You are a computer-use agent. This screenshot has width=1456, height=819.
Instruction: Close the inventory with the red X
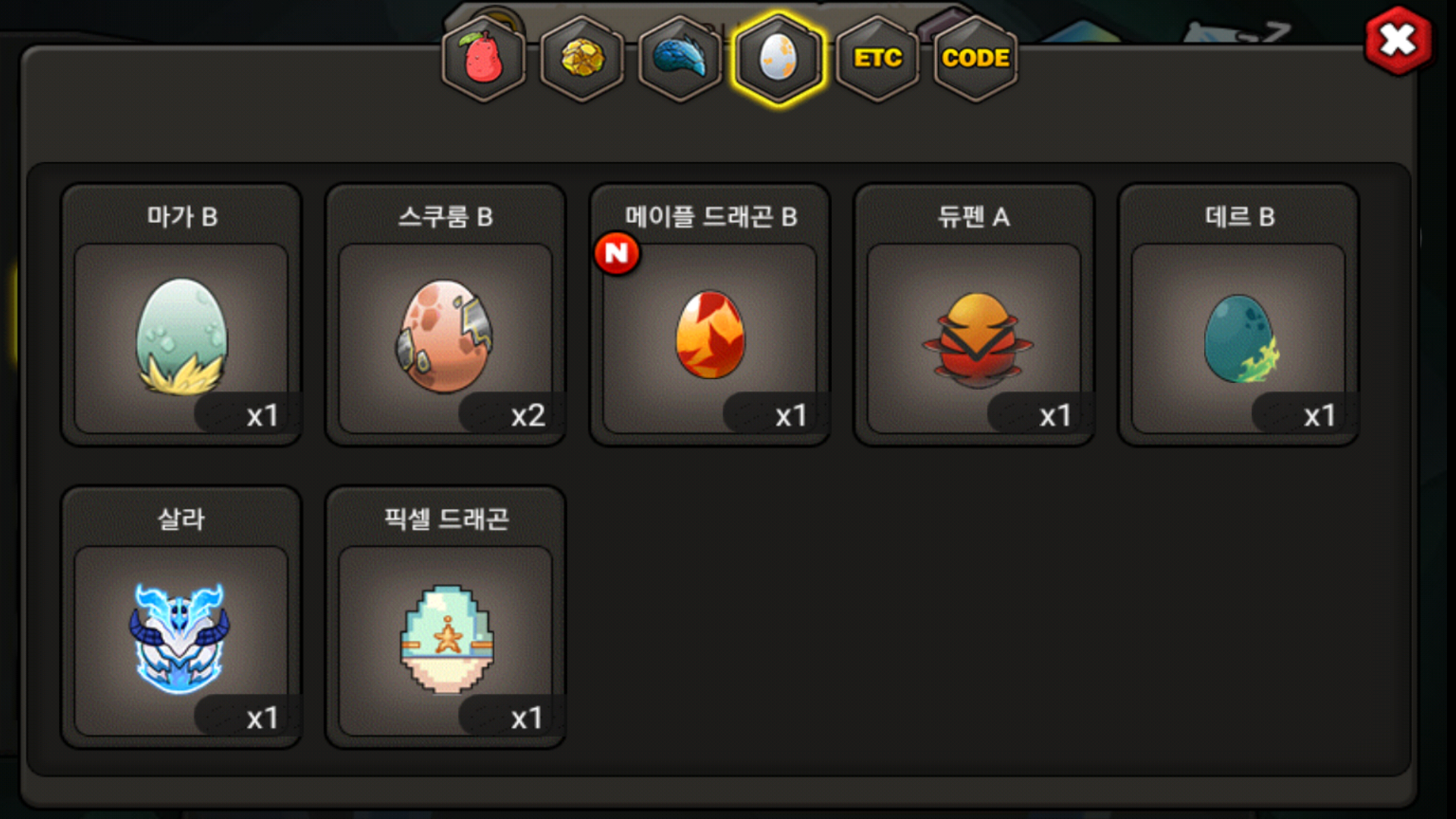[x=1398, y=41]
